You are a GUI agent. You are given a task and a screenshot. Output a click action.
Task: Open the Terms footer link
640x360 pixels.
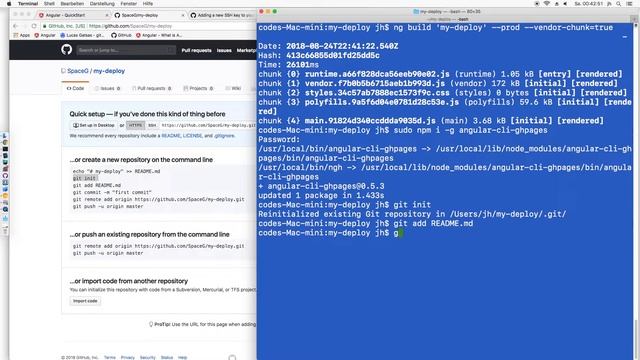[109, 357]
